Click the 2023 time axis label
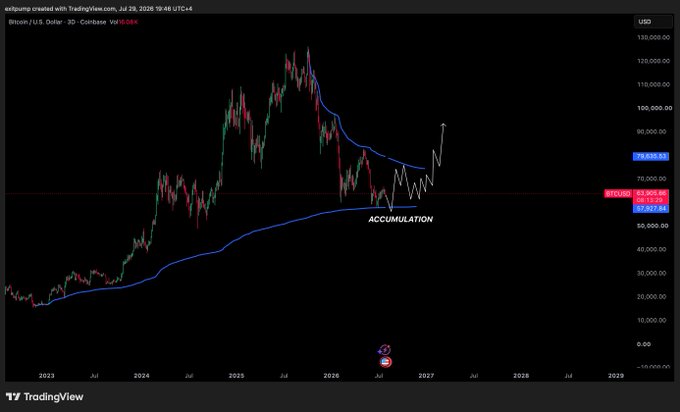The height and width of the screenshot is (412, 680). coord(46,376)
